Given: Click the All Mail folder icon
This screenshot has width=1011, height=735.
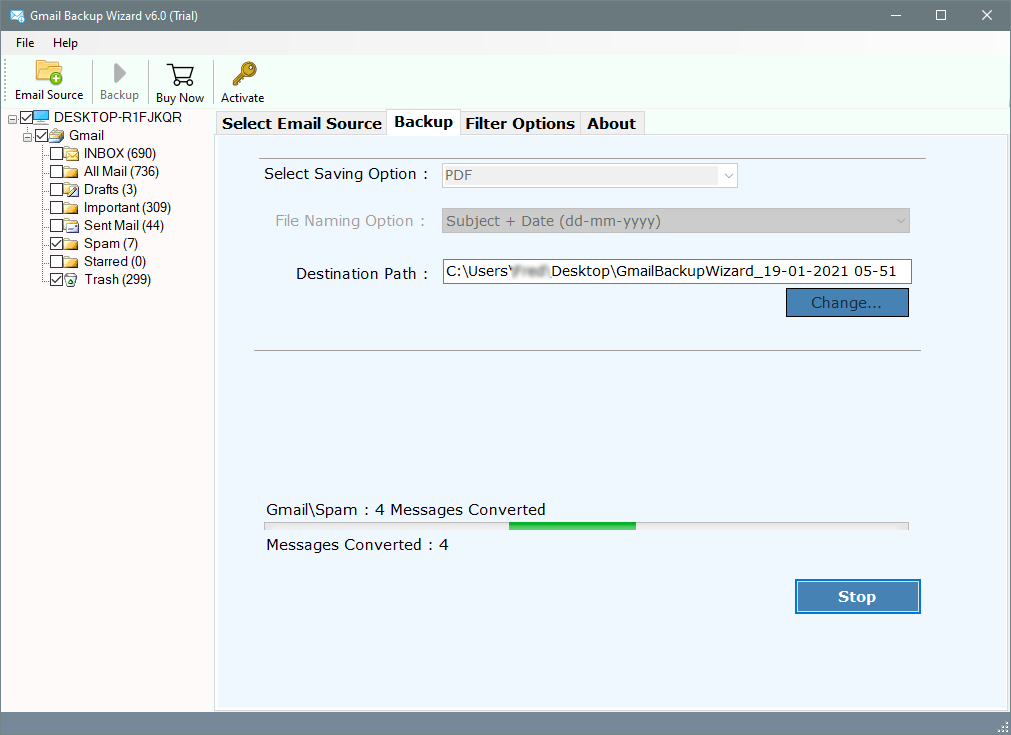Looking at the screenshot, I should (x=72, y=172).
